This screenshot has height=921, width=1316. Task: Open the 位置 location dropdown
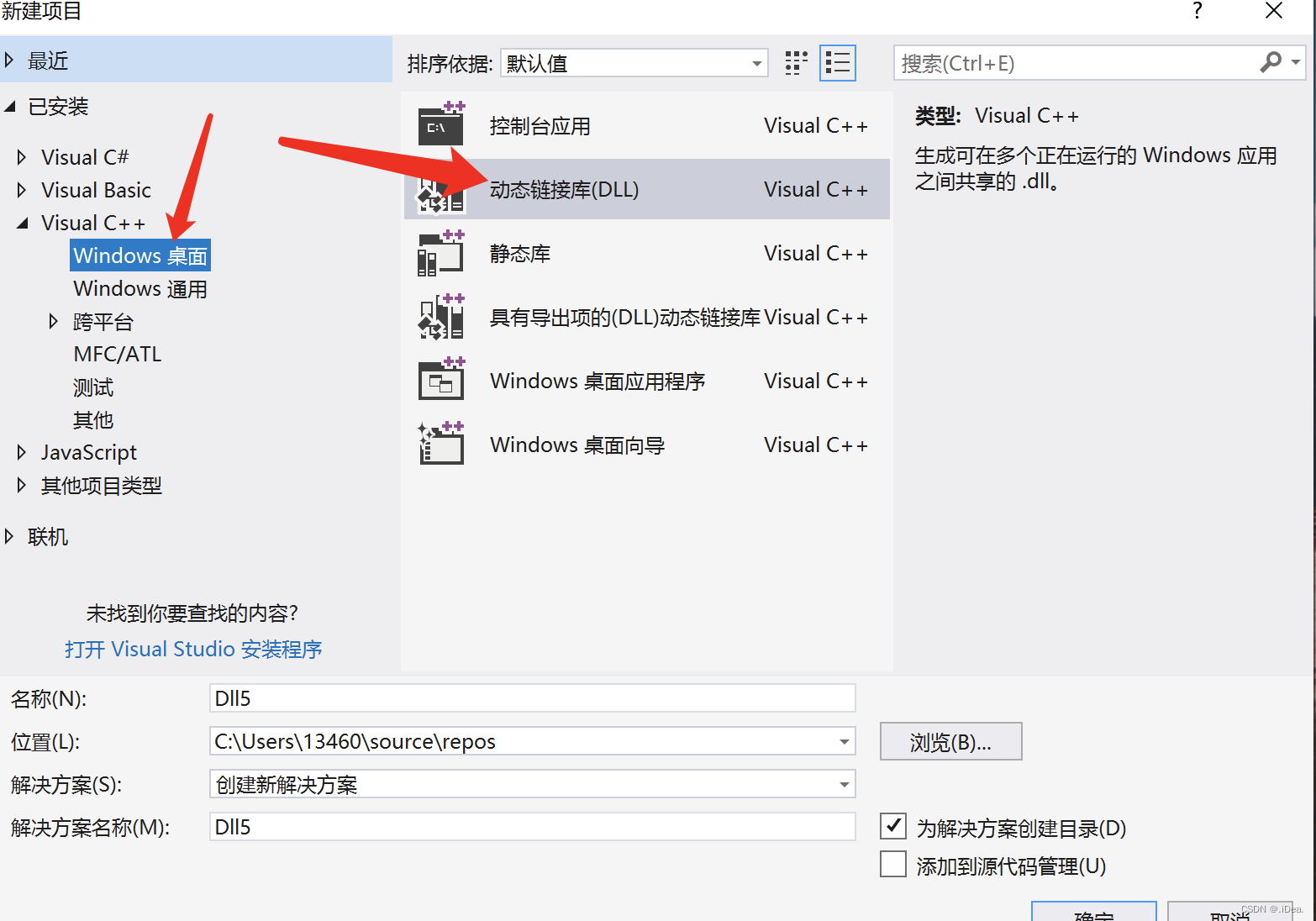(844, 741)
